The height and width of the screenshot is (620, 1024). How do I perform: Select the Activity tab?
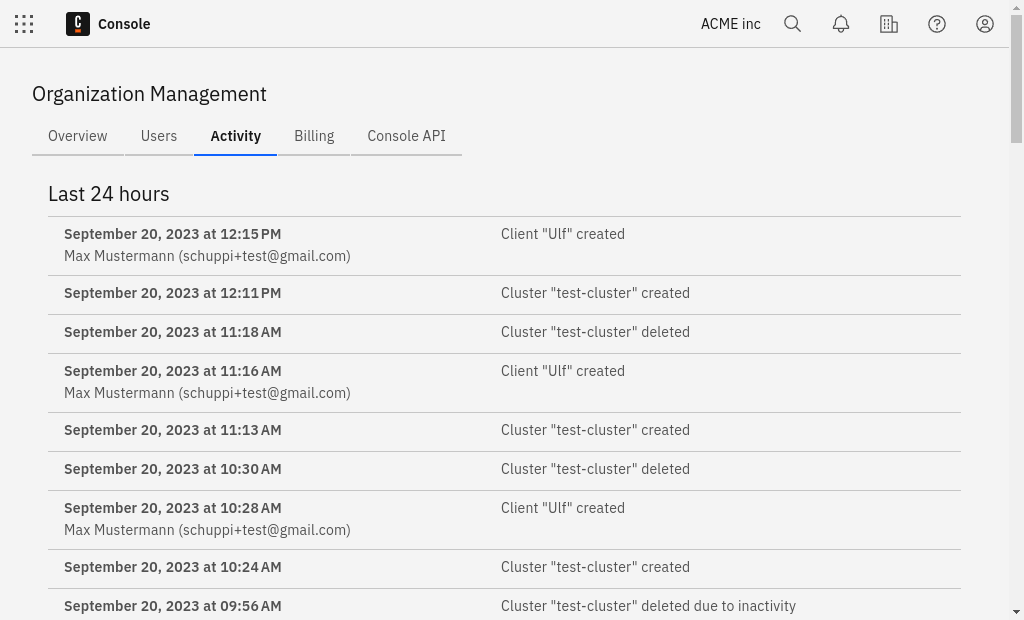tap(236, 136)
